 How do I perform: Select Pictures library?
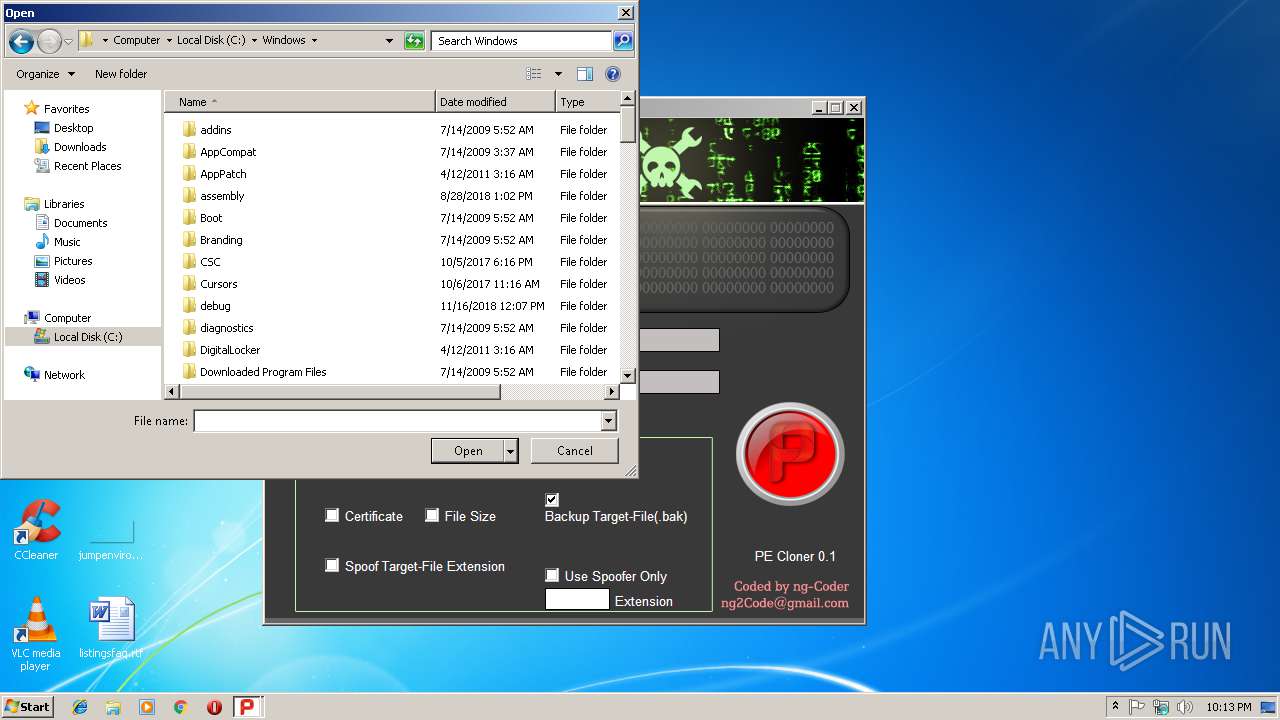(x=73, y=261)
